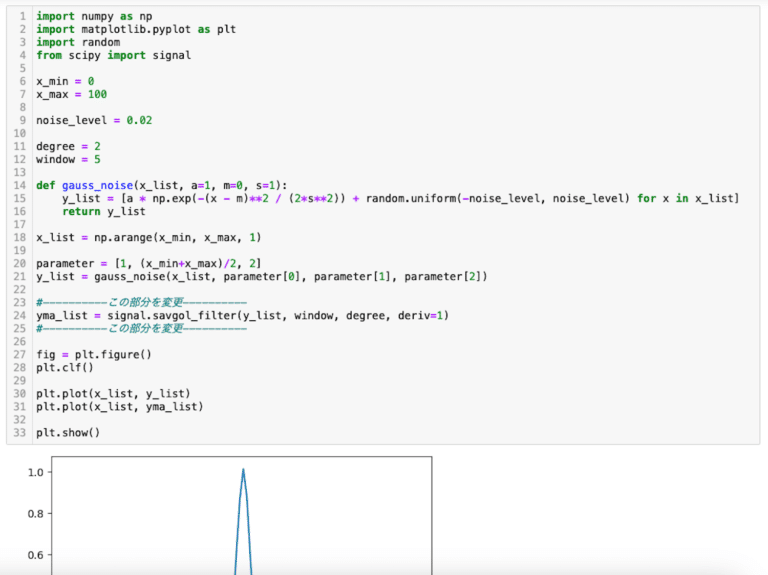Viewport: 768px width, 575px height.
Task: Click the plt.show() line
Action: point(68,432)
